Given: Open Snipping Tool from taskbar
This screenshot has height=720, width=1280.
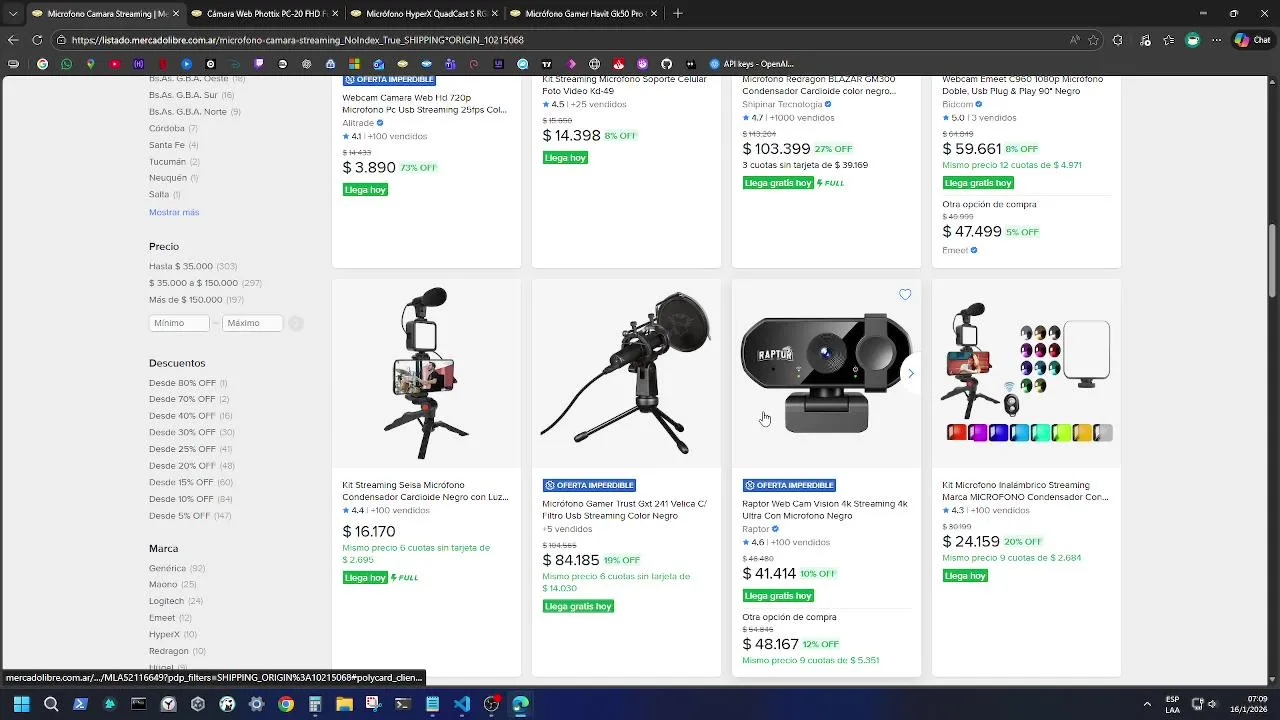Looking at the screenshot, I should (x=373, y=704).
